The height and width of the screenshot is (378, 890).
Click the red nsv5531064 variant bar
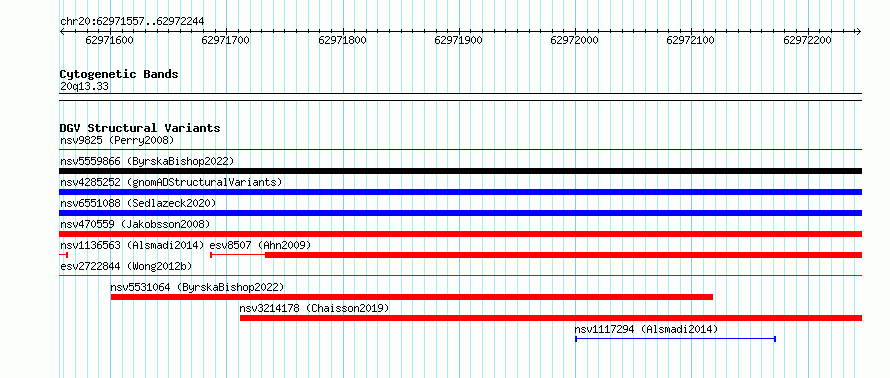412,297
